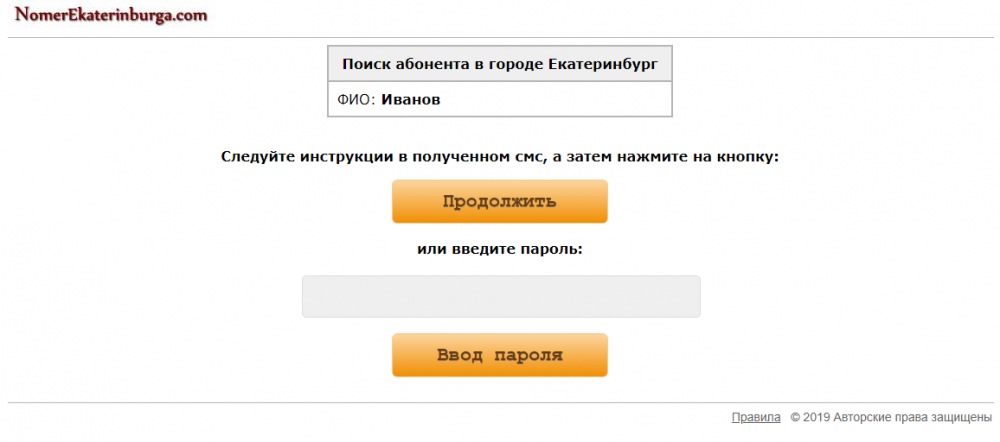1000x442 pixels.
Task: Click the horizontal divider above the footer
Action: coord(500,403)
